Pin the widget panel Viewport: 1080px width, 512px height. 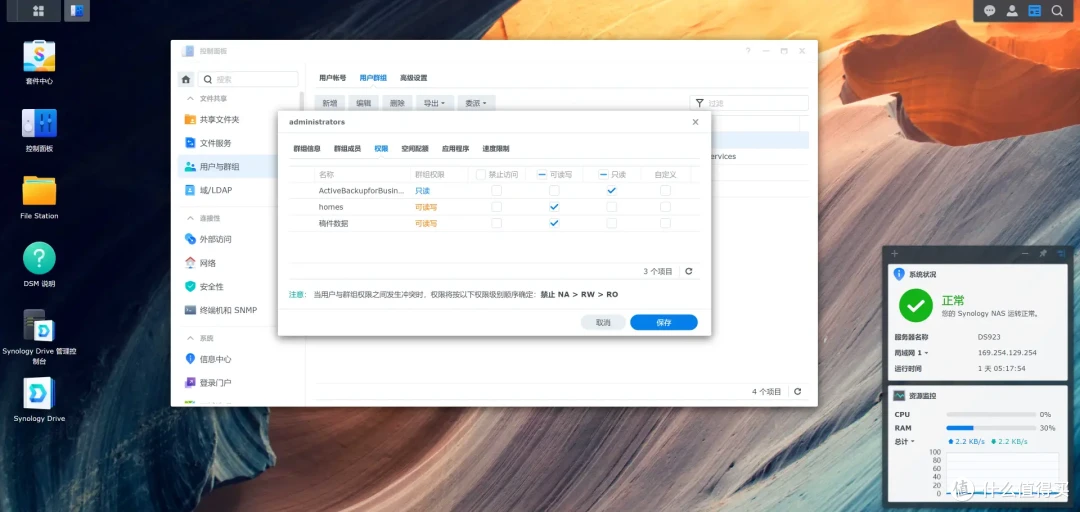point(1043,254)
